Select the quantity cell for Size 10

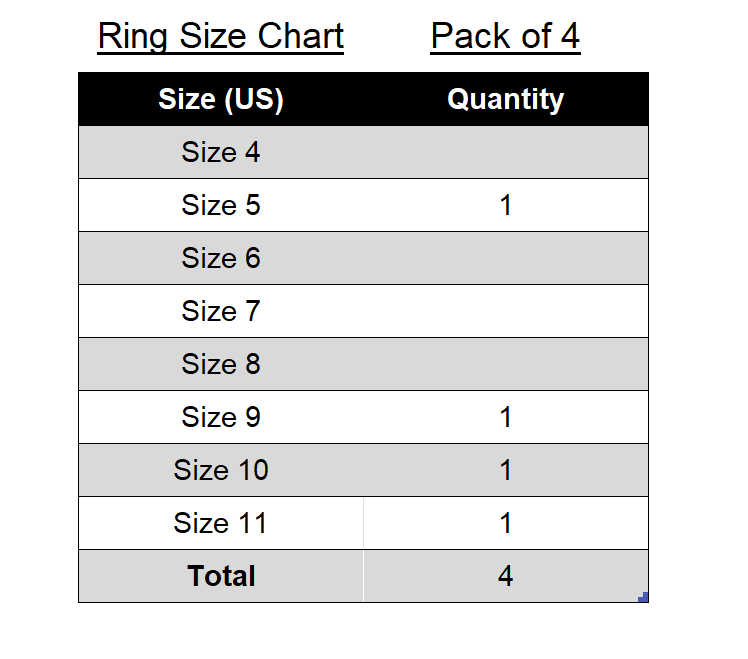click(505, 470)
